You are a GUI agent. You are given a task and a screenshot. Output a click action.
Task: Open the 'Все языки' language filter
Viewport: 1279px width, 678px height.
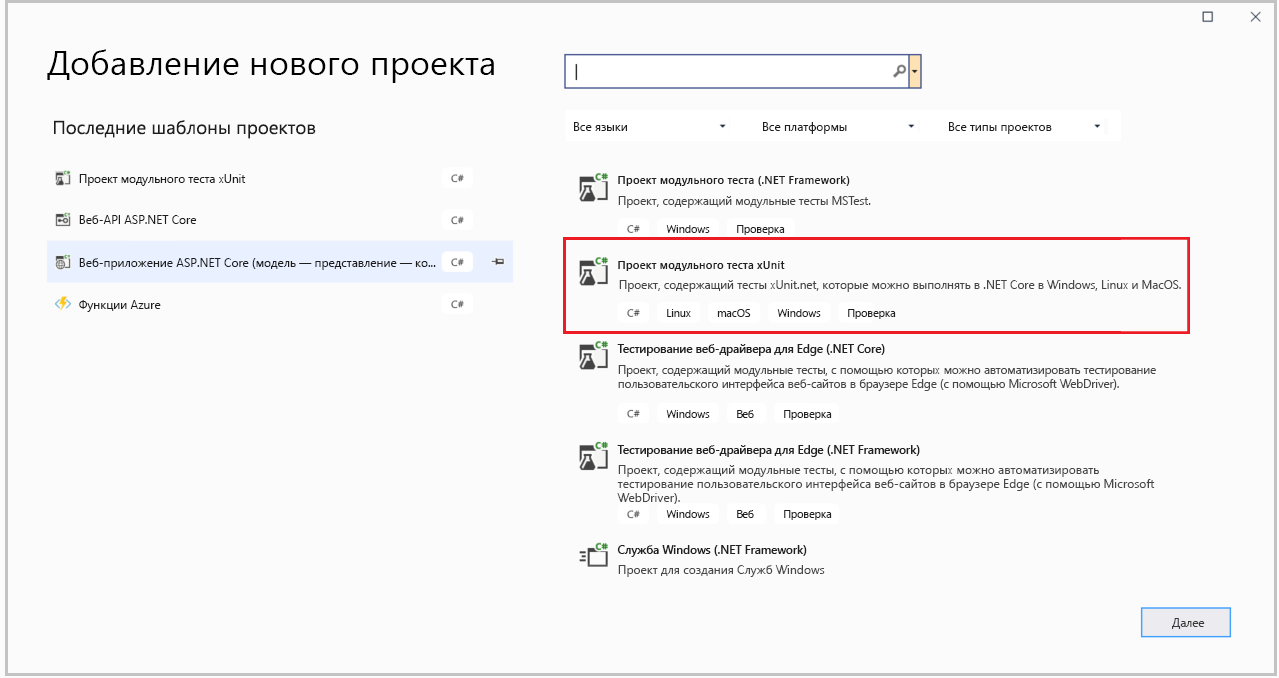(650, 127)
